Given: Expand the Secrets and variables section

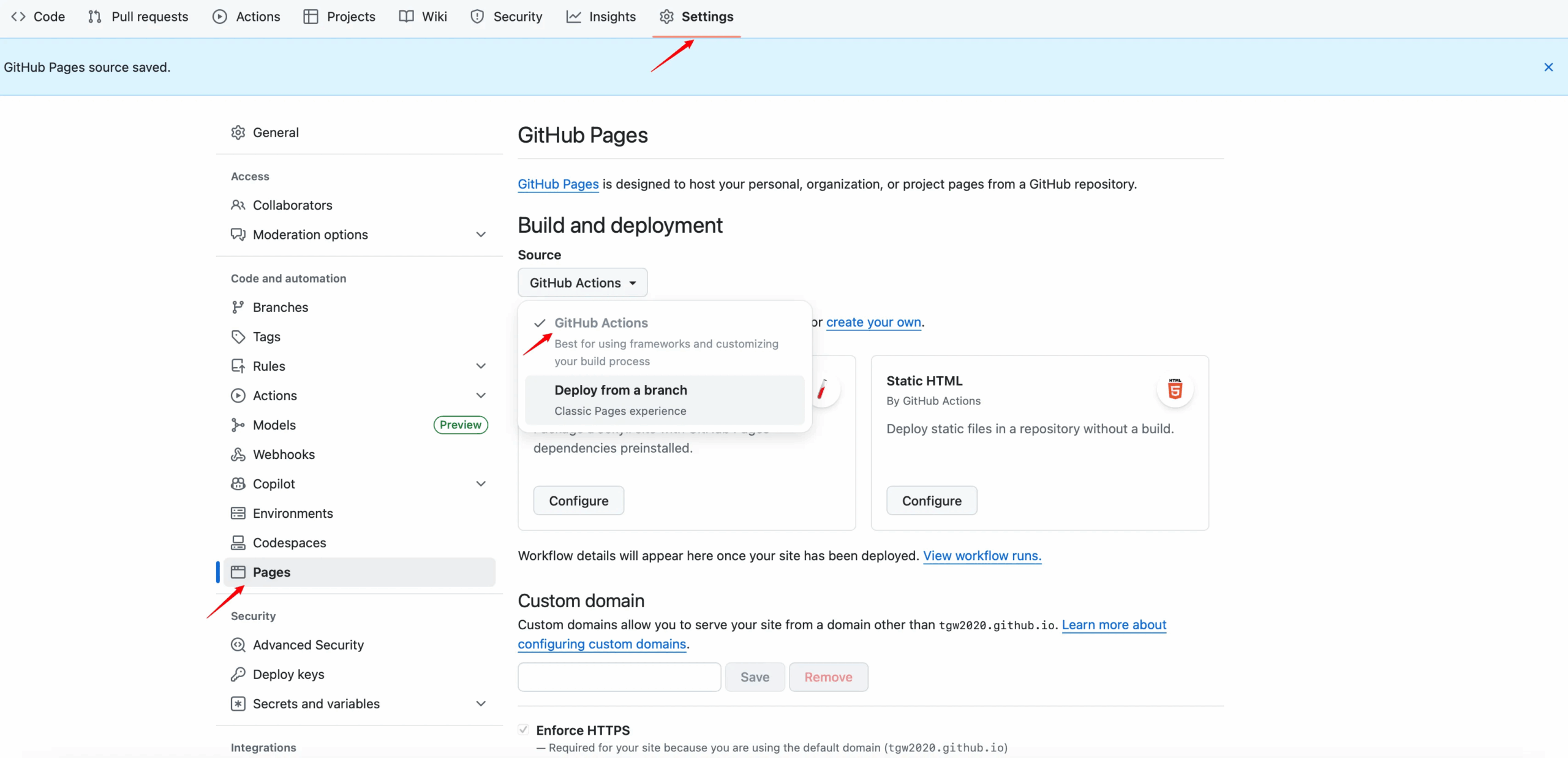Looking at the screenshot, I should click(x=481, y=703).
